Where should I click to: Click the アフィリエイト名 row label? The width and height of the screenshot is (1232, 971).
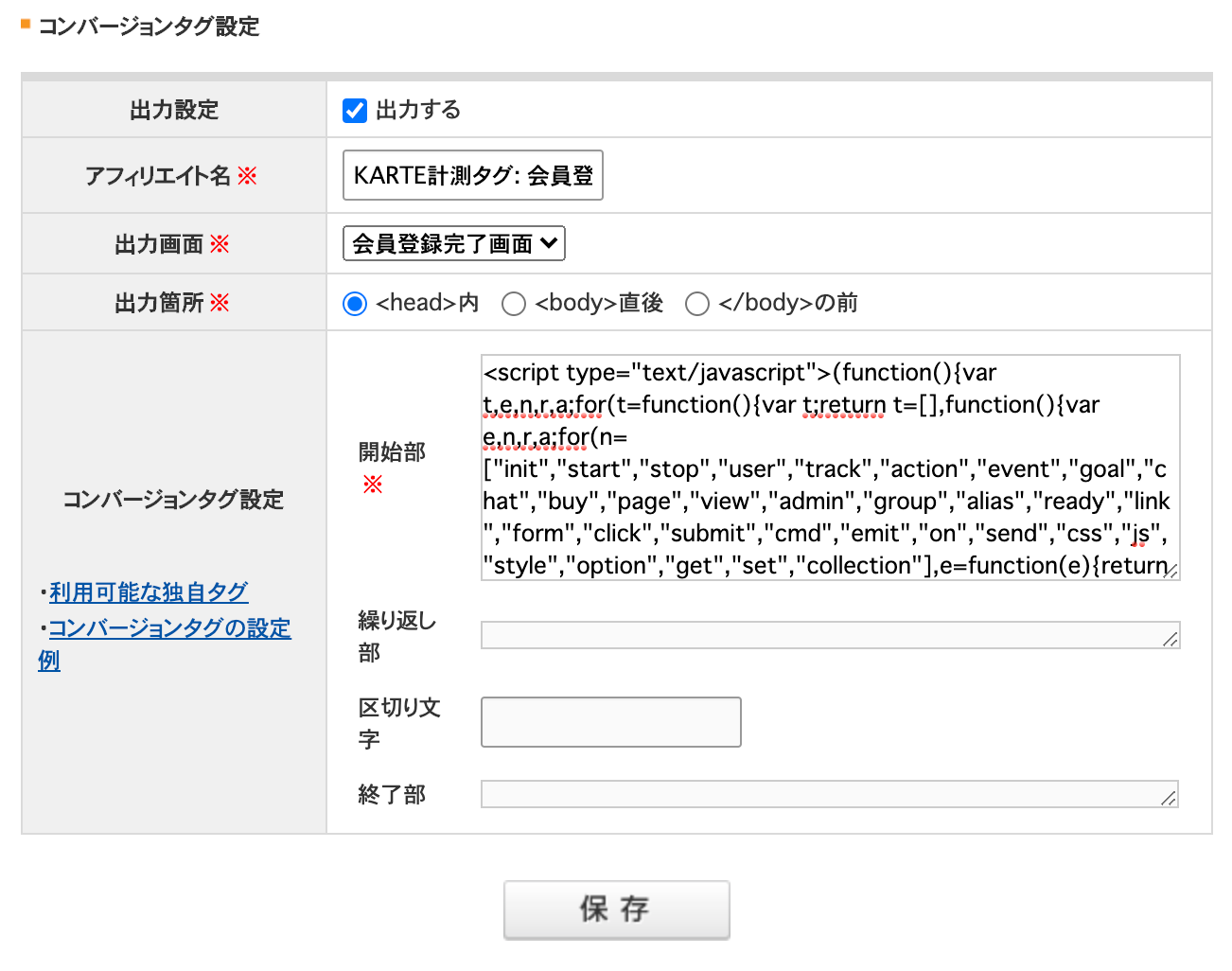tap(158, 176)
